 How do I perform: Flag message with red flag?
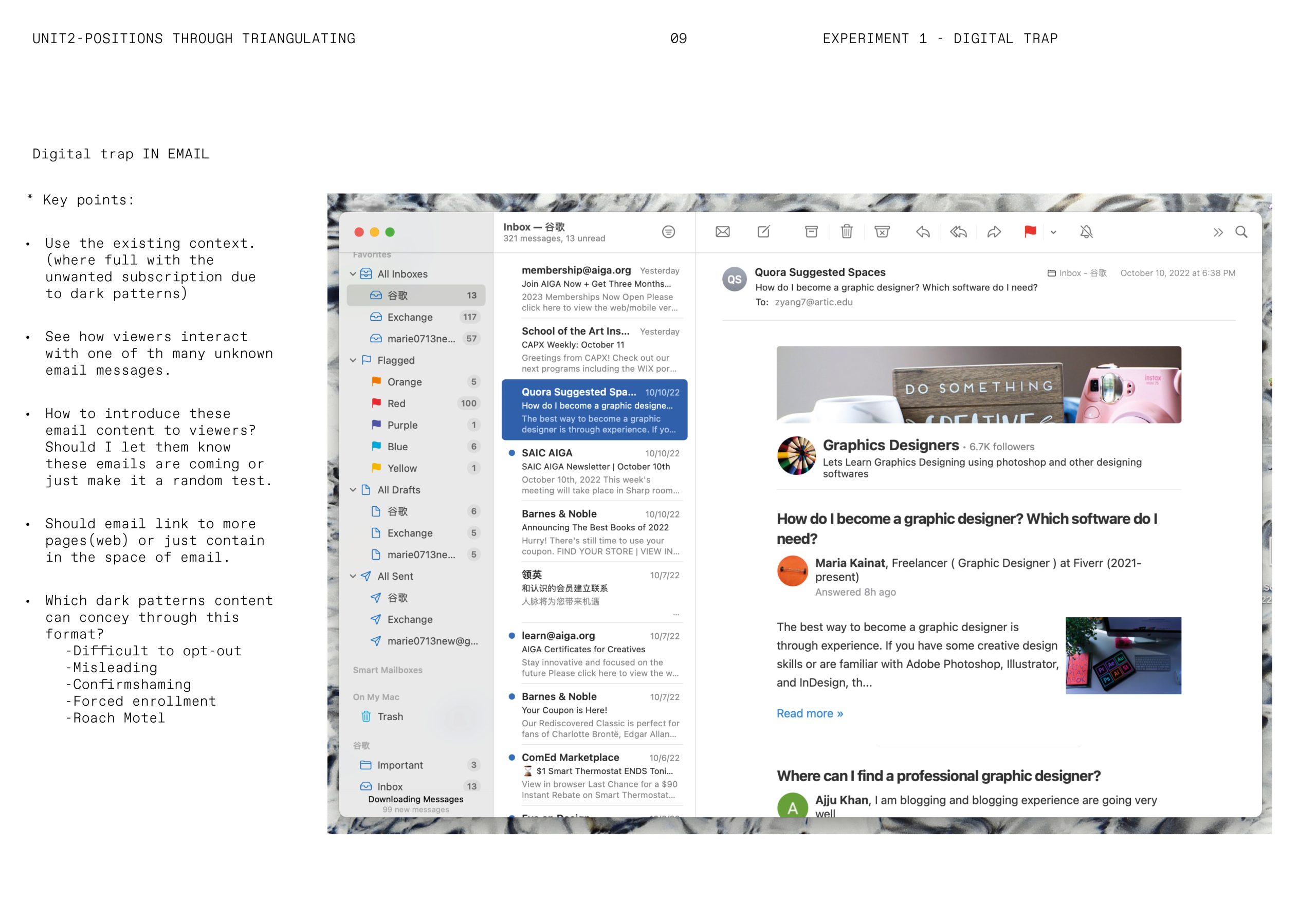[x=1030, y=232]
